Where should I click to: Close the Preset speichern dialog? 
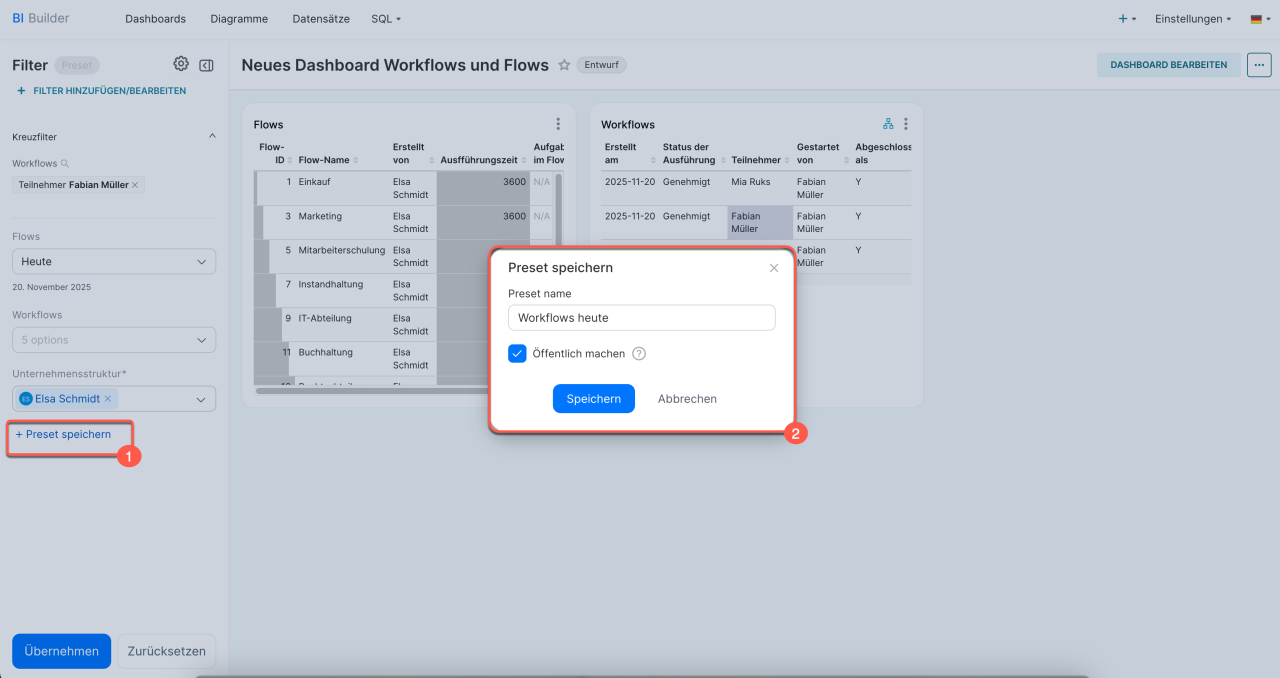(x=773, y=268)
